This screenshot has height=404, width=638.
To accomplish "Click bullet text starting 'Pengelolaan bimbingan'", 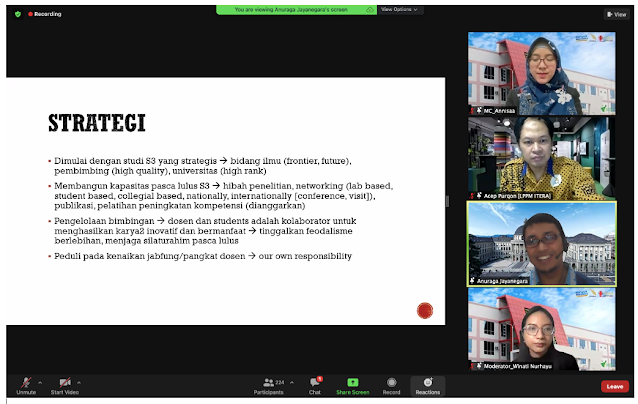I will coord(205,231).
